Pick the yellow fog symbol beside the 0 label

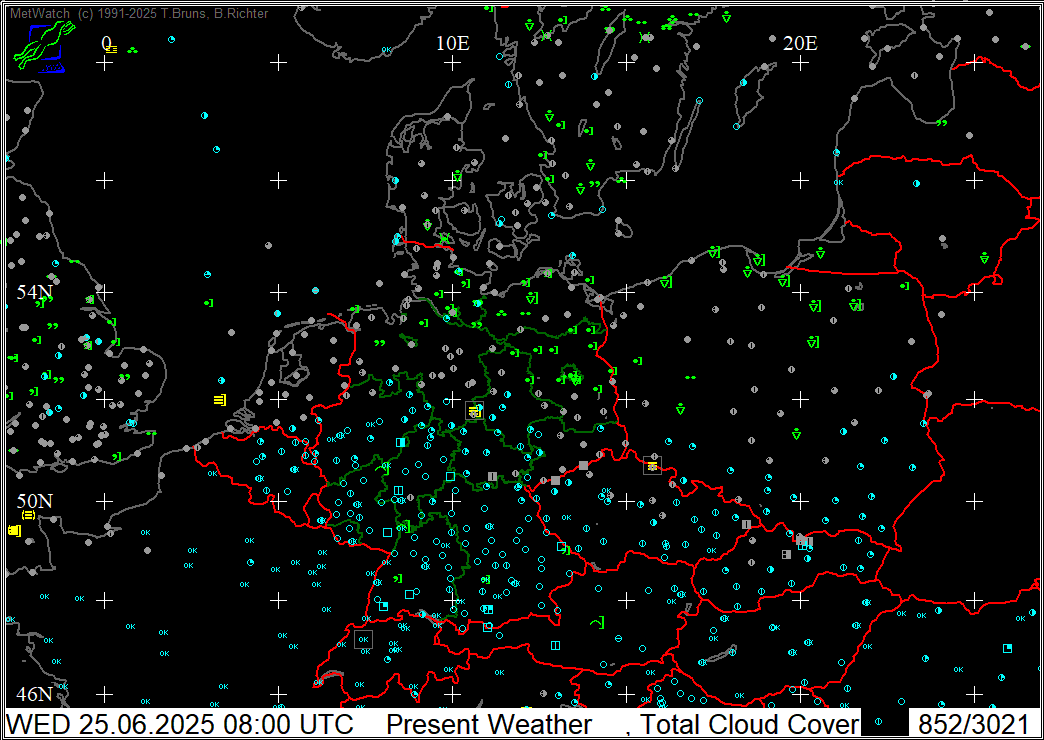pos(112,49)
